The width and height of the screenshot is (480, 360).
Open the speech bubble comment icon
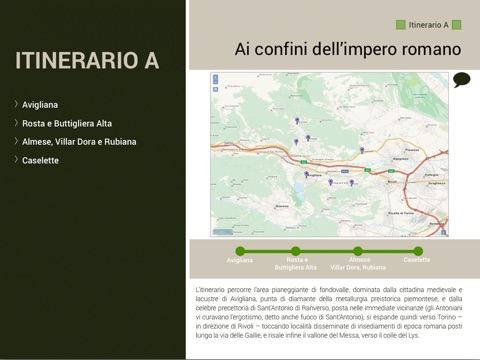[462, 80]
